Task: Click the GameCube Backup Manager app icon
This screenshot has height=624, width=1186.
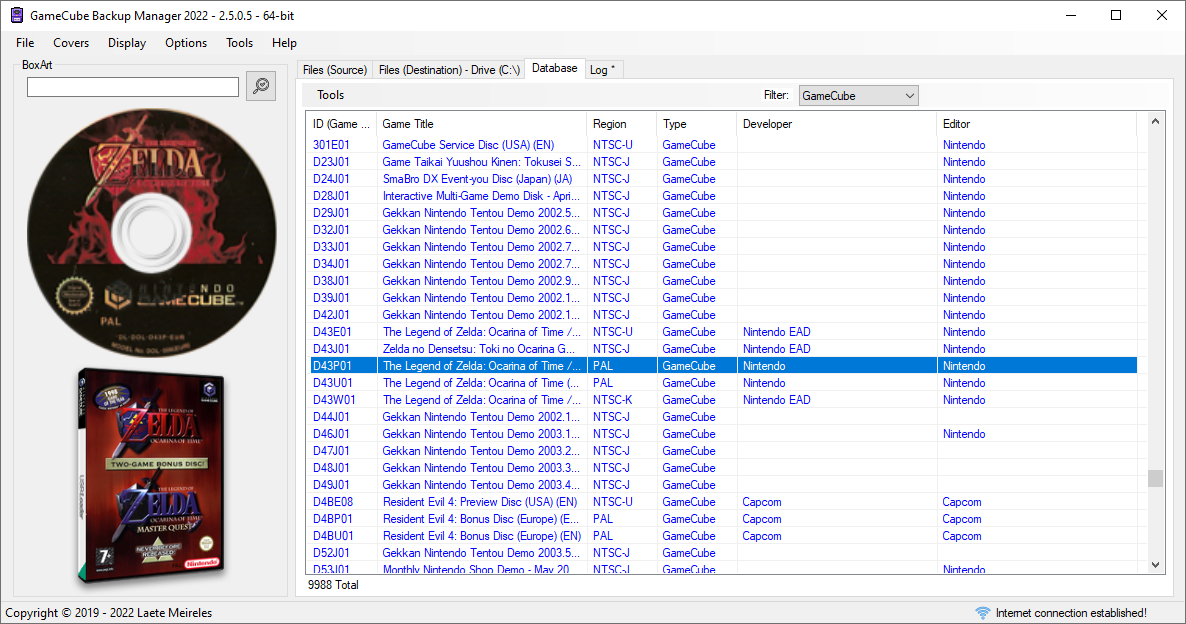Action: (17, 15)
